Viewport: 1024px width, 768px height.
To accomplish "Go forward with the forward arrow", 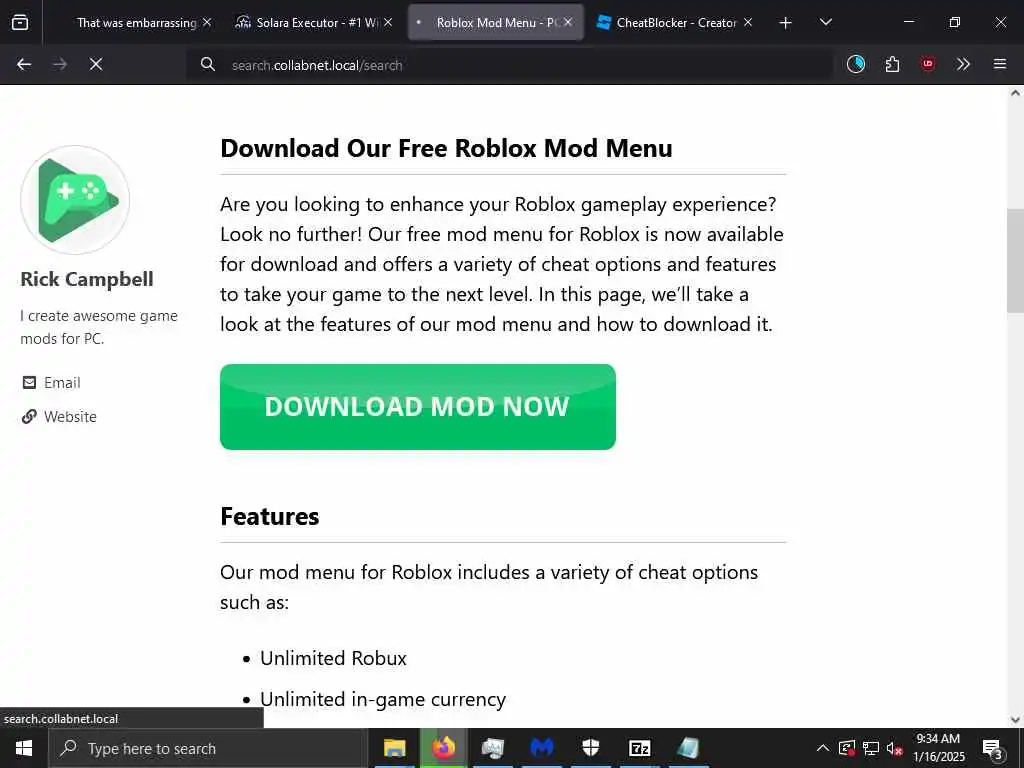I will [60, 64].
